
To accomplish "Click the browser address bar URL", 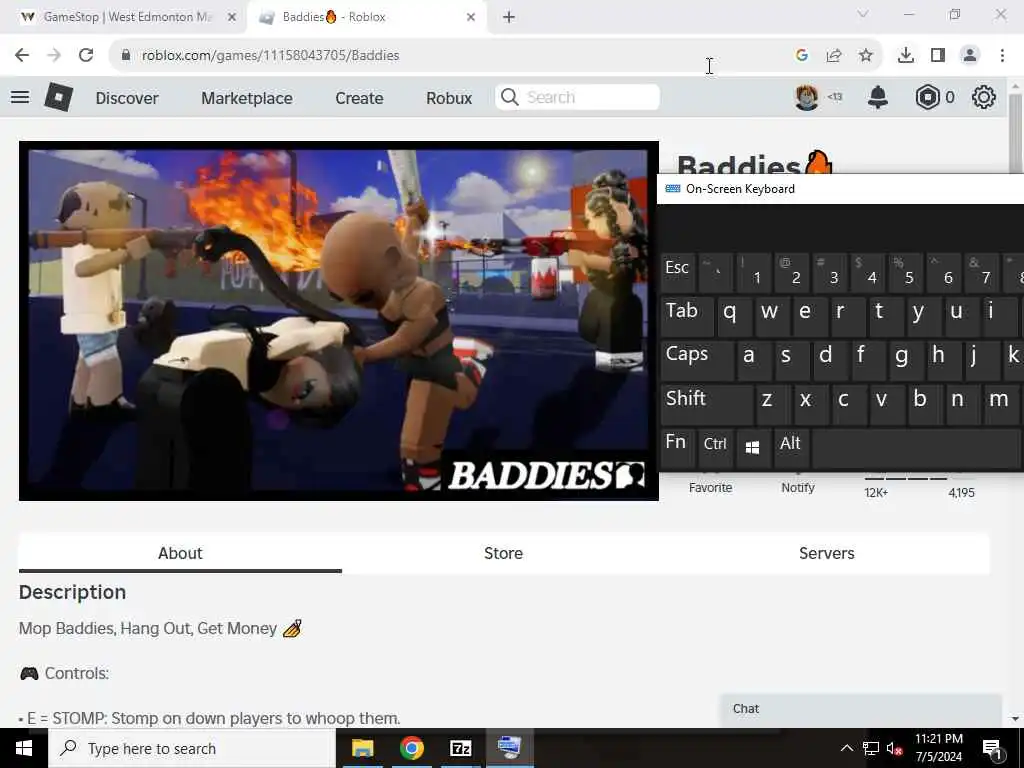I will tap(270, 55).
